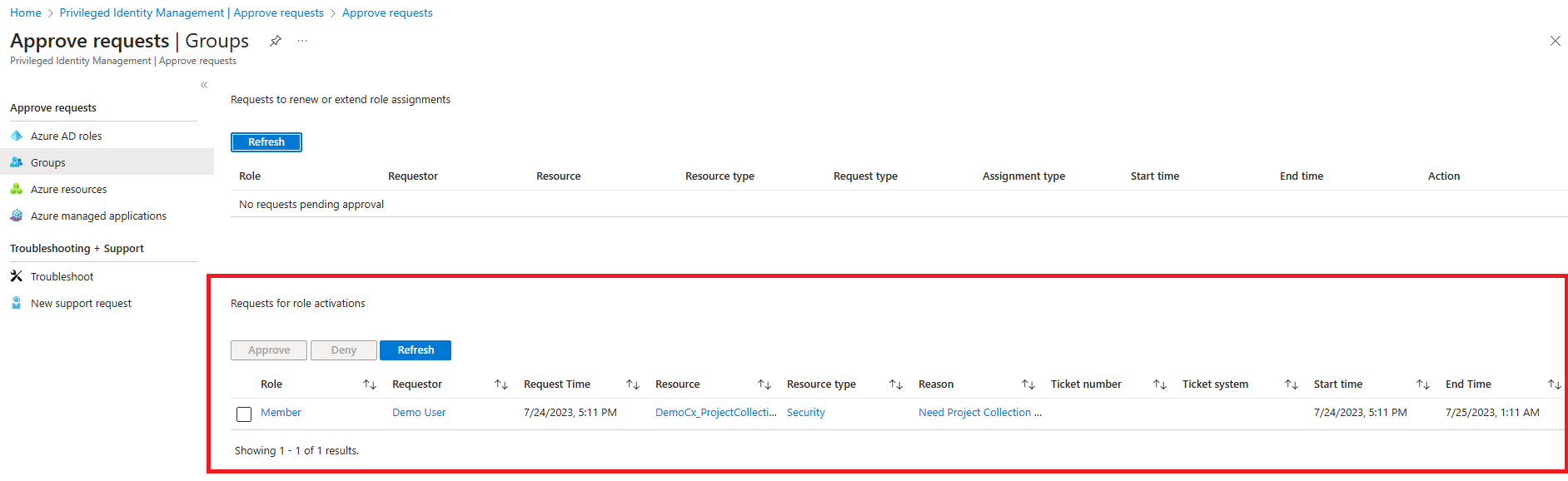Open Privileged Identity Management breadcrumb
This screenshot has width=1568, height=481.
(x=192, y=12)
